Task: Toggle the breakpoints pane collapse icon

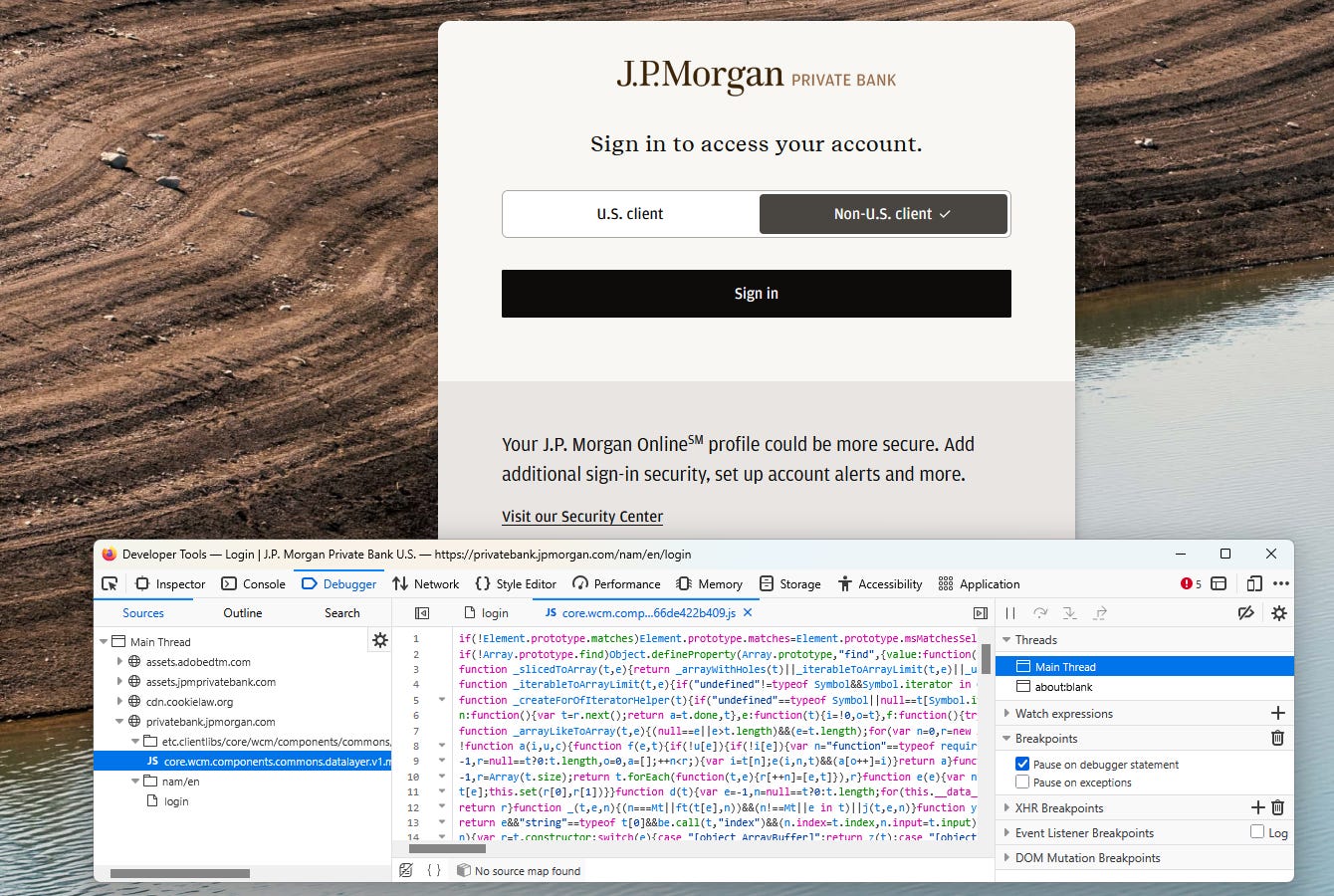Action: (x=980, y=613)
